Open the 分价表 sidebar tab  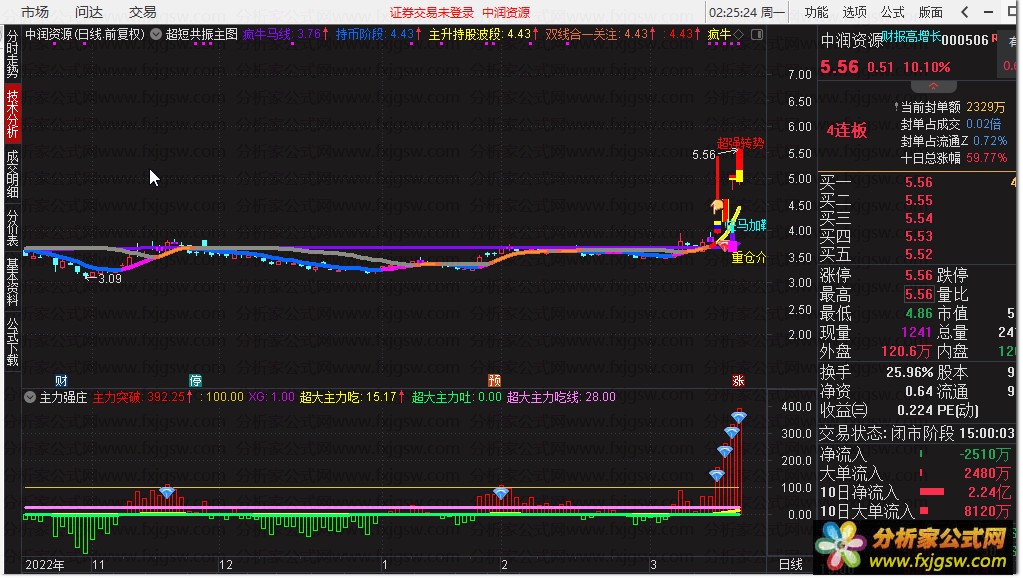(x=12, y=227)
